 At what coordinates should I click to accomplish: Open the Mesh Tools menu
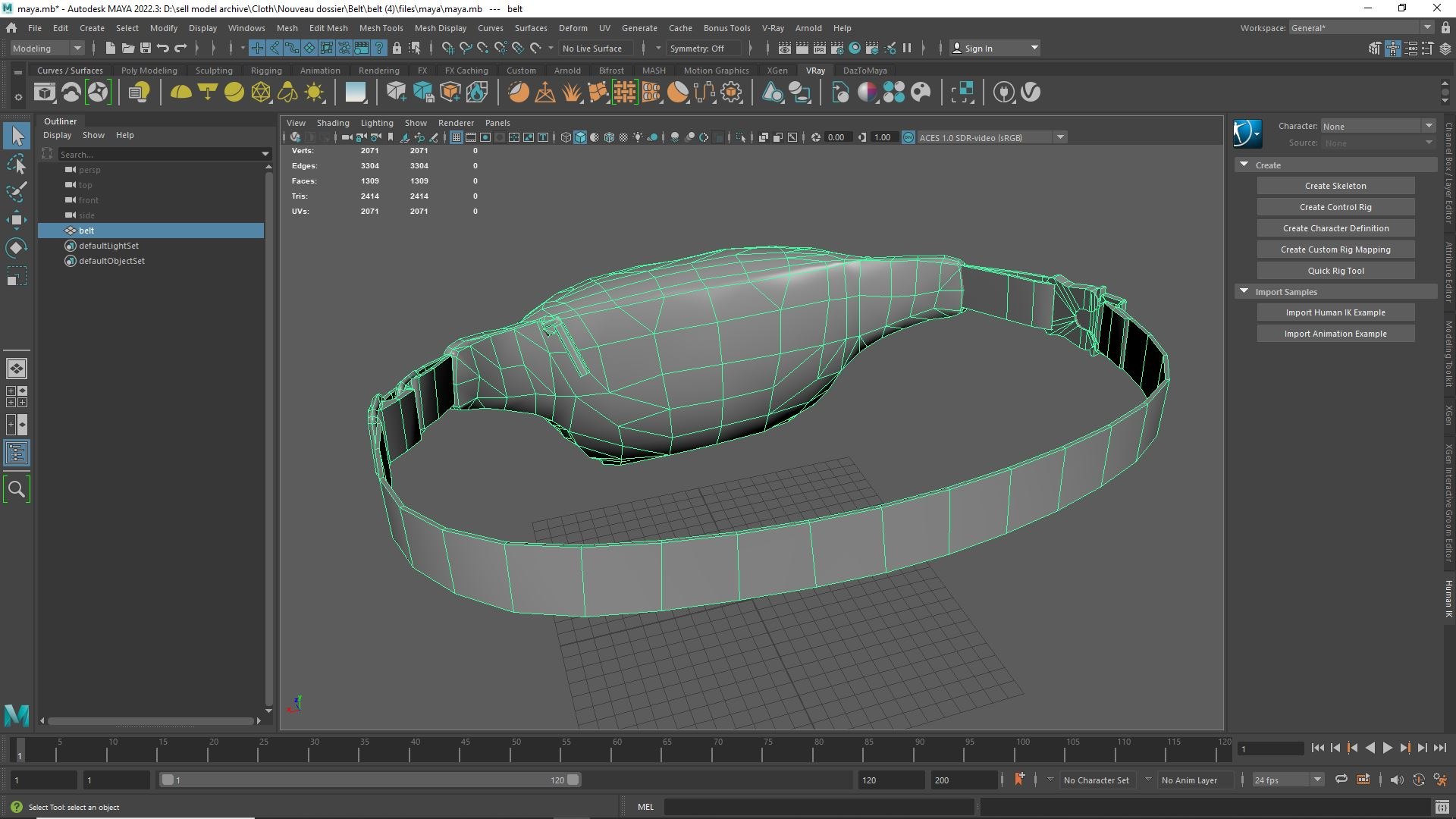[381, 28]
